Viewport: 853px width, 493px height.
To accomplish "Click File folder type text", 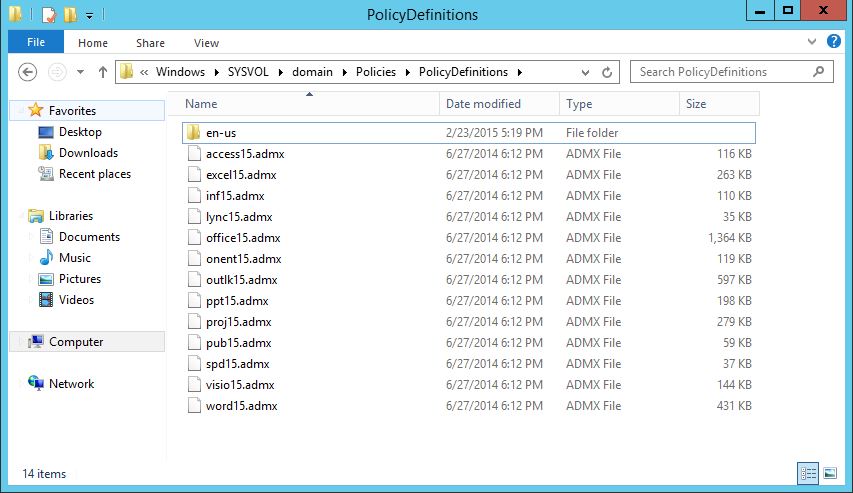I will pos(592,133).
